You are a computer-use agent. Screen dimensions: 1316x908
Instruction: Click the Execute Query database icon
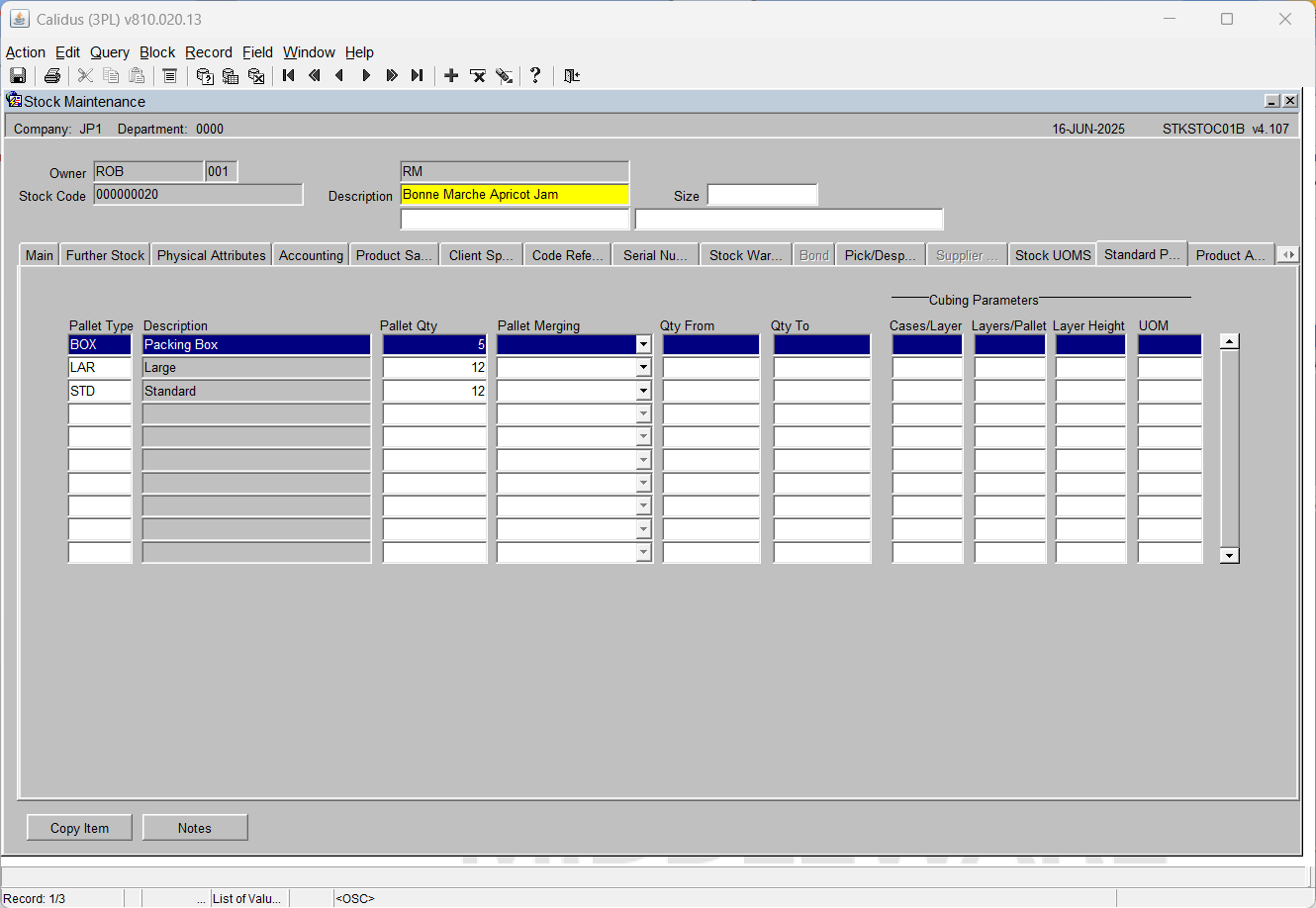pyautogui.click(x=231, y=76)
